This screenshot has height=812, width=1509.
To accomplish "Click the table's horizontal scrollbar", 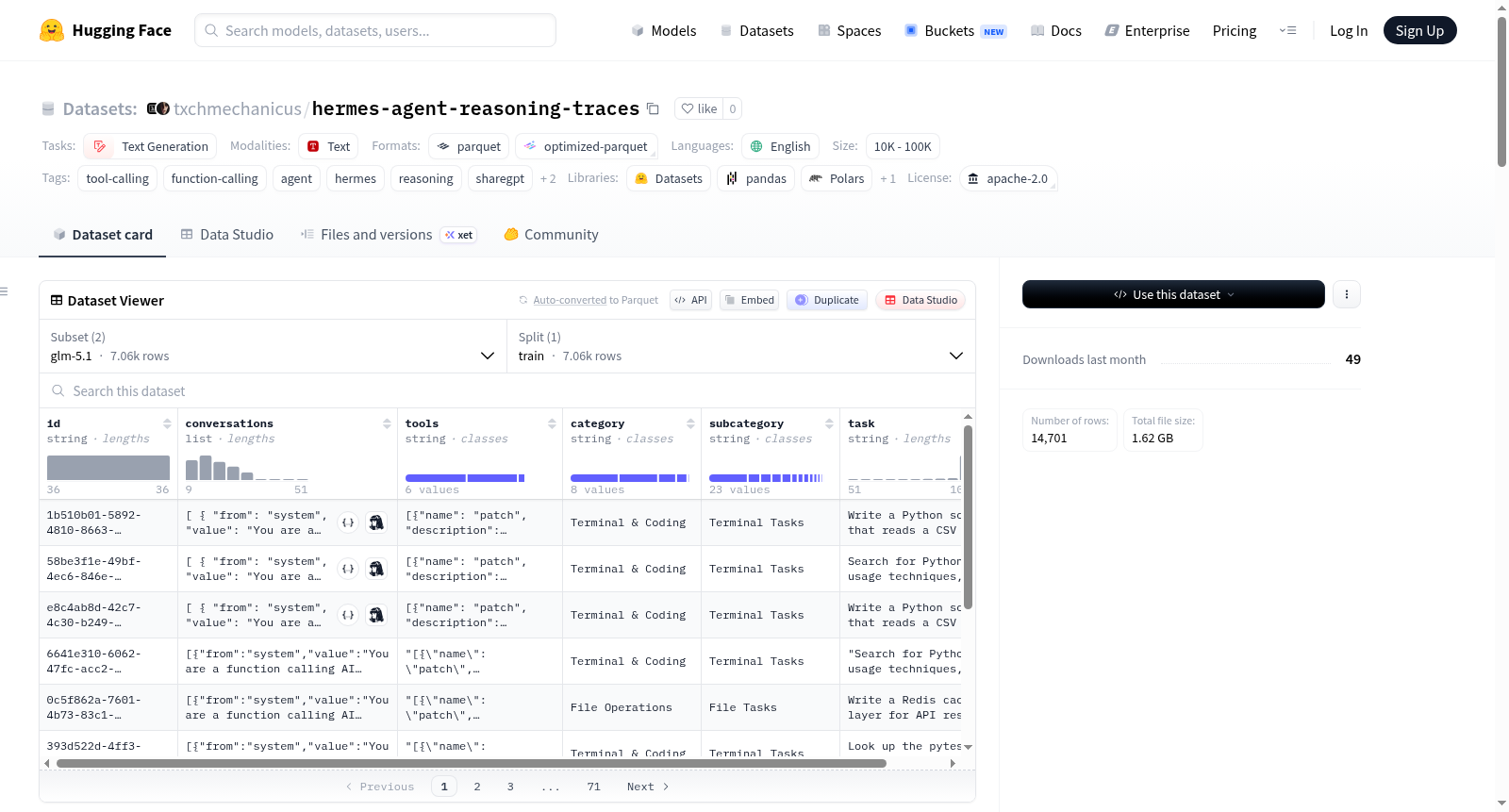I will point(472,763).
